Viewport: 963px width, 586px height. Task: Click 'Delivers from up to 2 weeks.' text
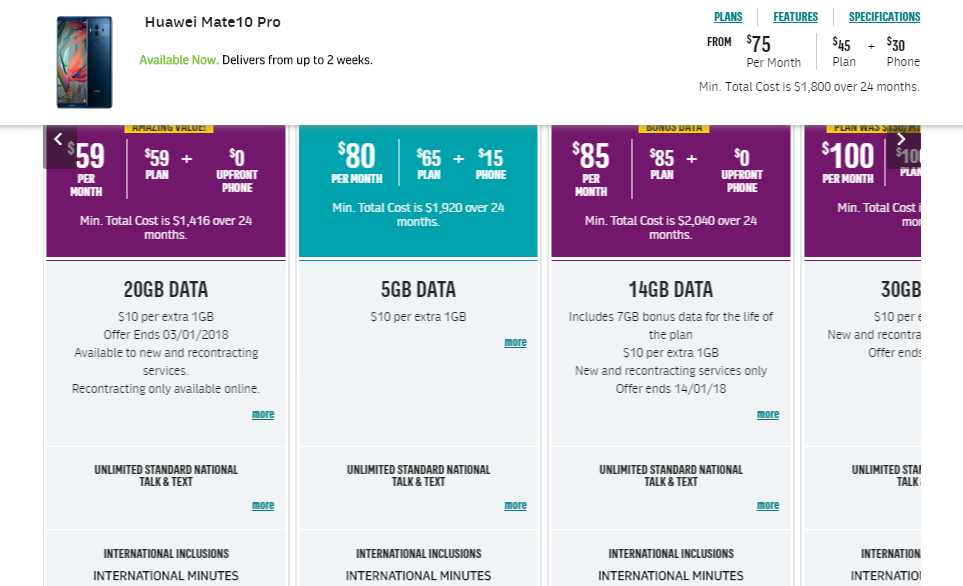[297, 60]
